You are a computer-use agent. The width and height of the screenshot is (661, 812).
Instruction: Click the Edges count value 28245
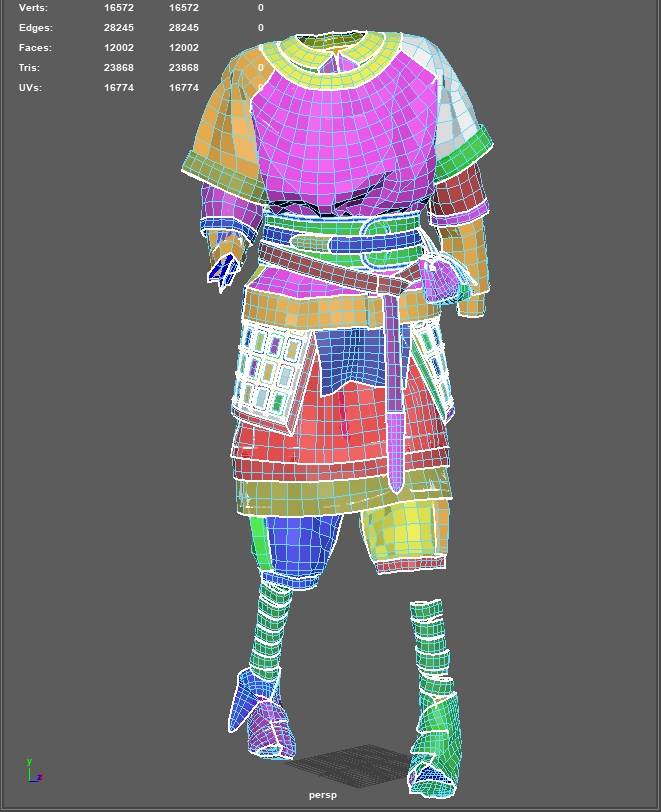119,28
